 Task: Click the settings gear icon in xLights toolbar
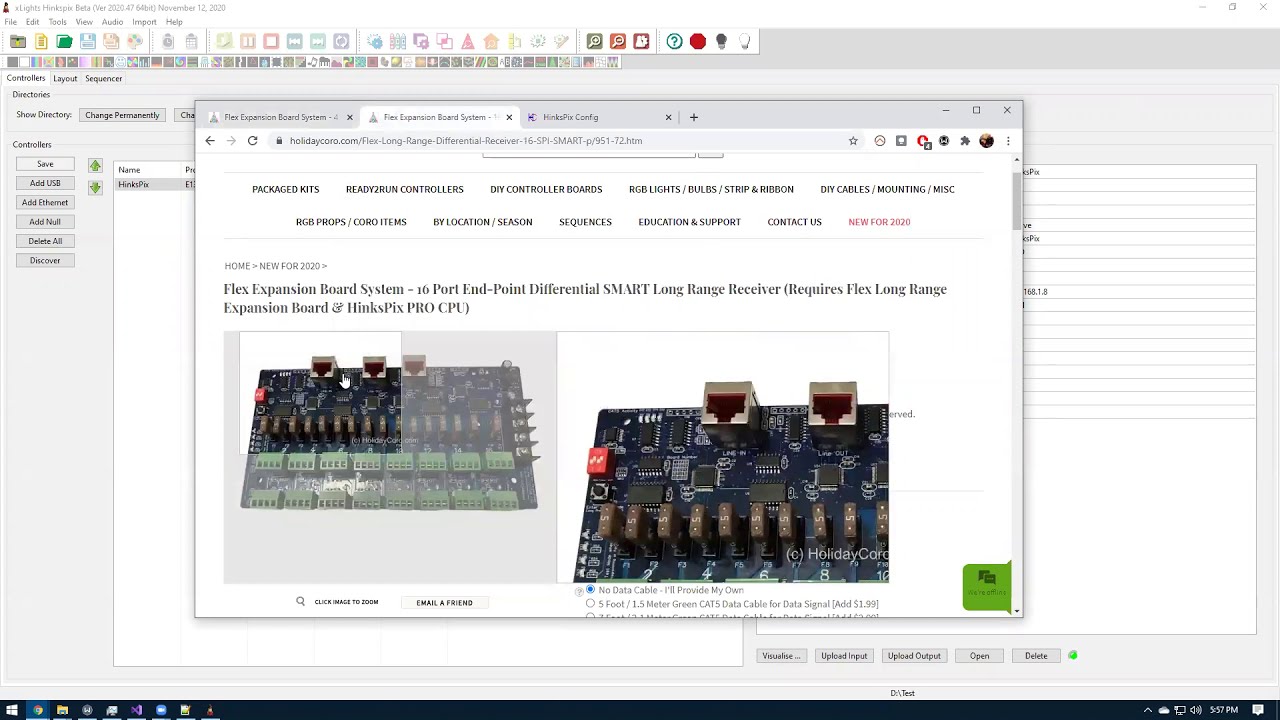(x=375, y=41)
